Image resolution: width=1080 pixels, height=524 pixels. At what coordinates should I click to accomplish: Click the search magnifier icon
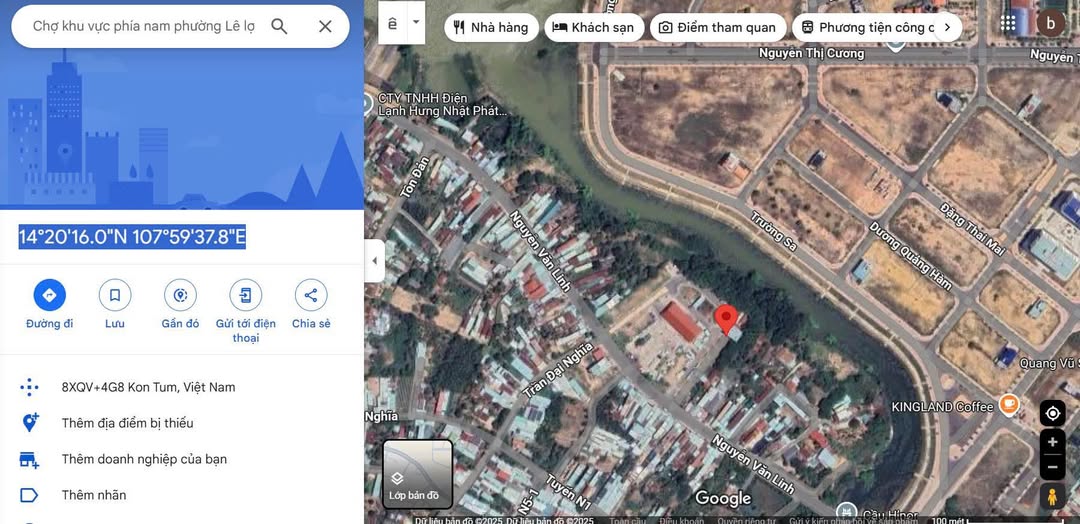280,27
